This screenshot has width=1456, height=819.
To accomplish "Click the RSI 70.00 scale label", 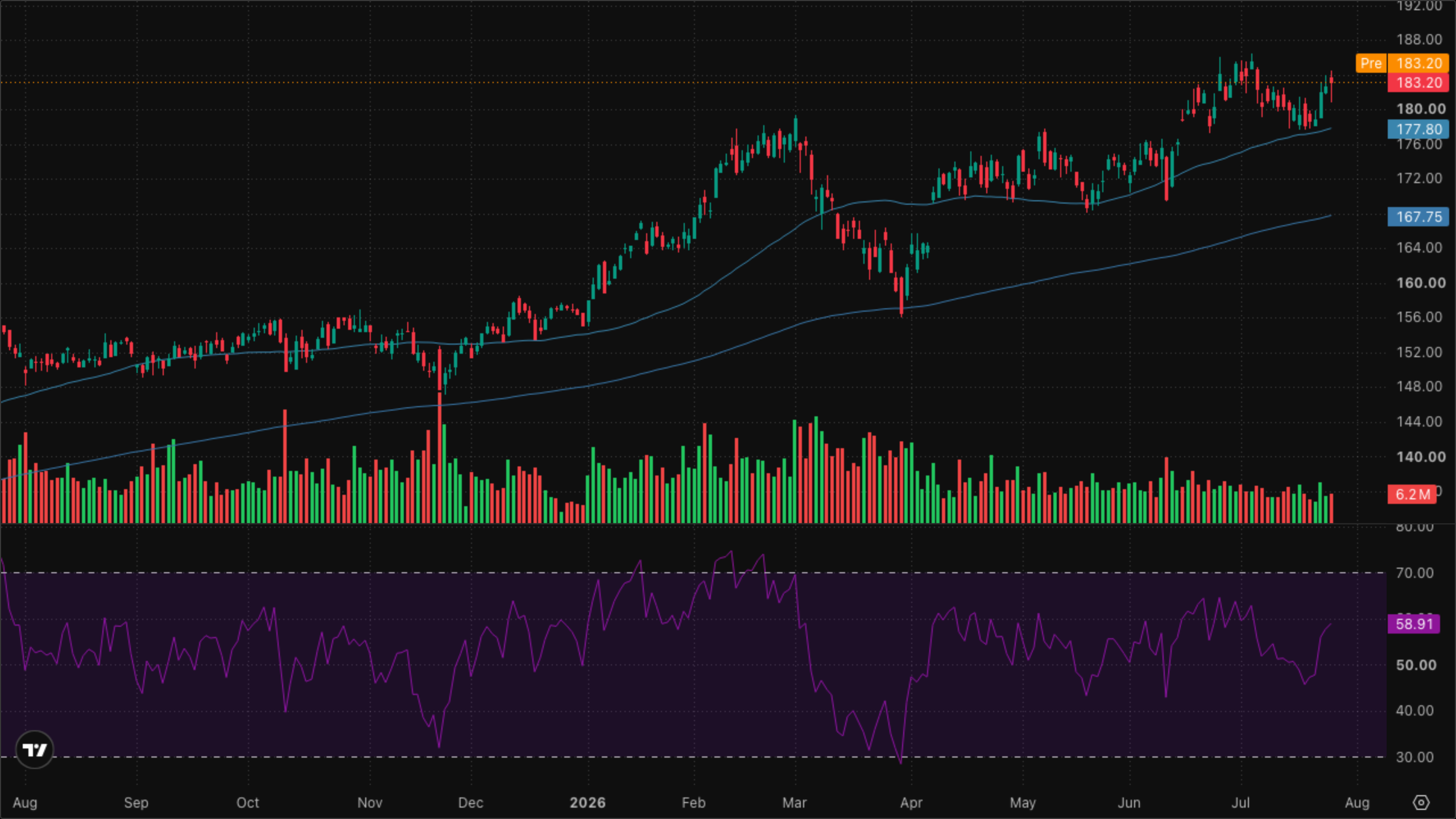I will coord(1415,573).
